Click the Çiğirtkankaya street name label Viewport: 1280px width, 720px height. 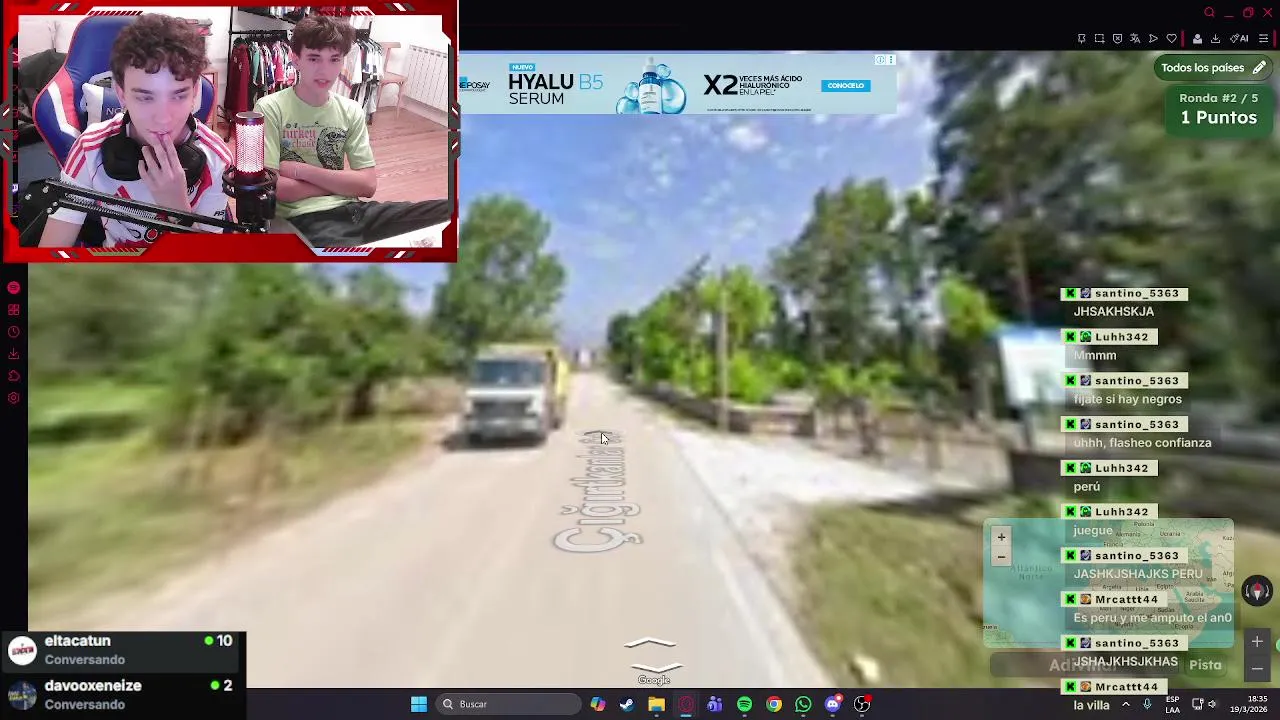point(600,490)
